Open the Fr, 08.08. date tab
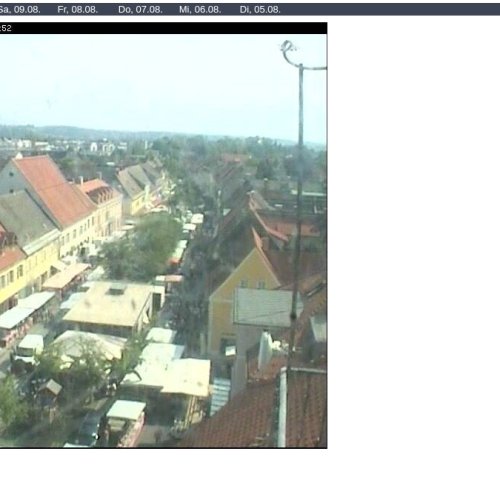 (78, 10)
